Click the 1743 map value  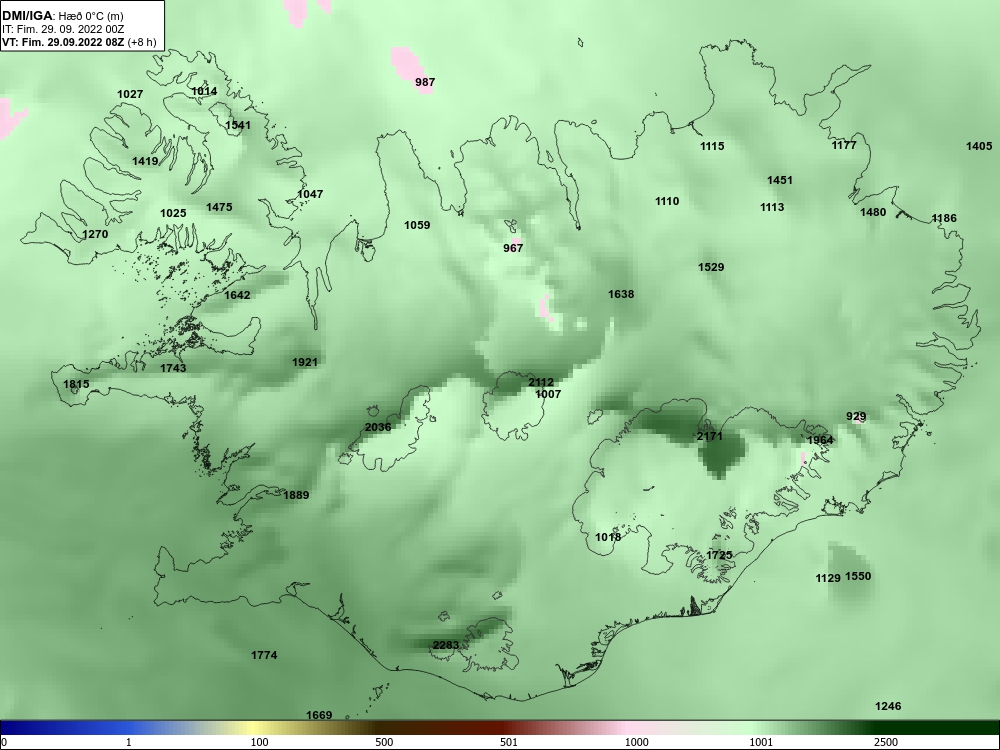point(173,368)
